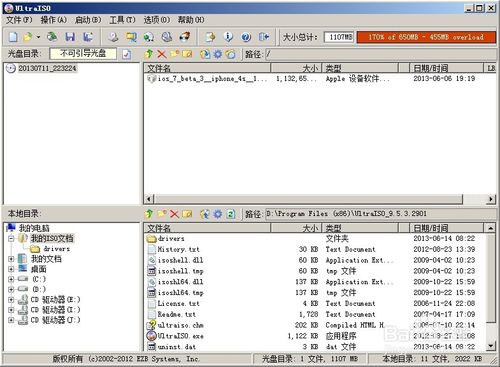Image resolution: width=500 pixels, height=367 pixels.
Task: Sort local pane by 类型 column header
Action: (x=360, y=228)
